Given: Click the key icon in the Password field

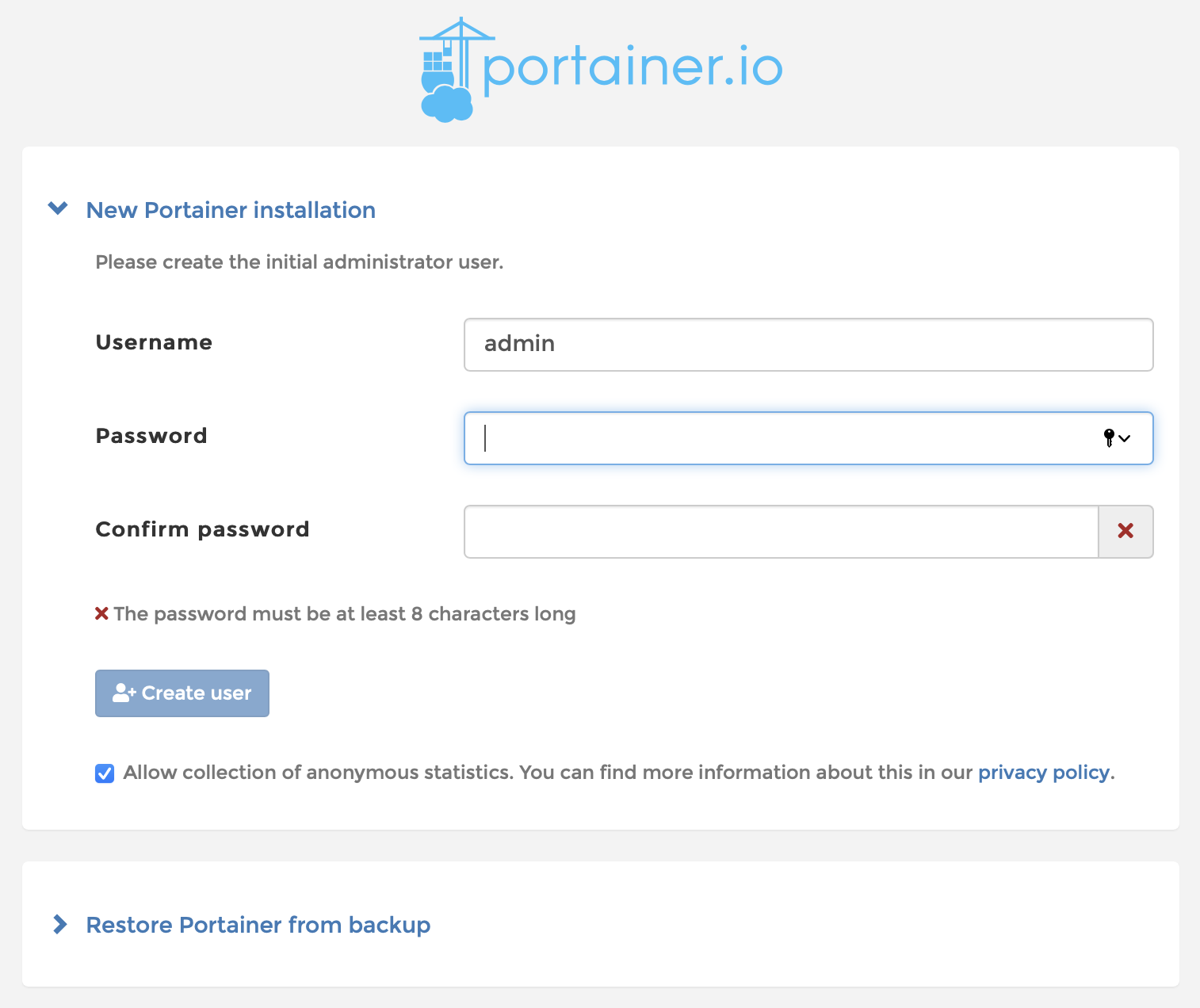Looking at the screenshot, I should tap(1109, 438).
